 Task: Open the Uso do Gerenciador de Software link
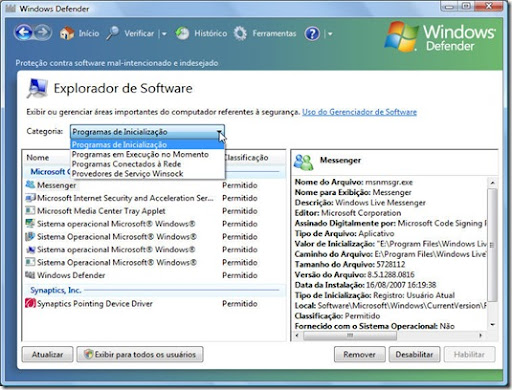tap(359, 112)
